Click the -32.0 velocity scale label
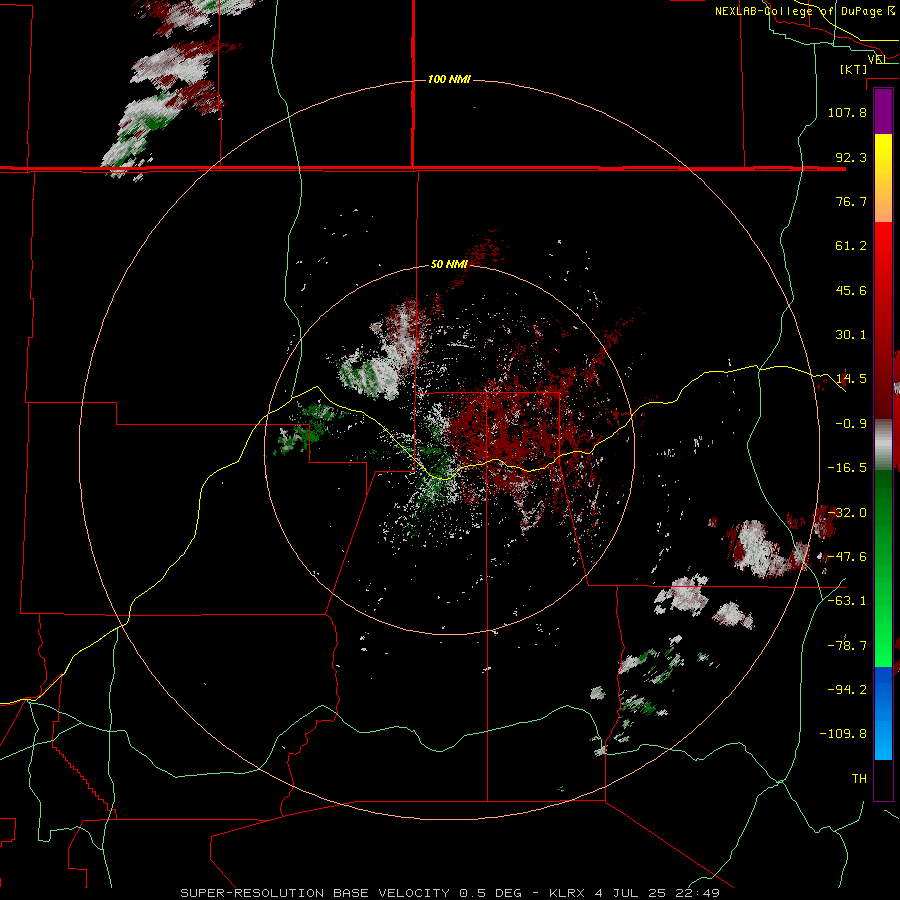 tap(847, 513)
